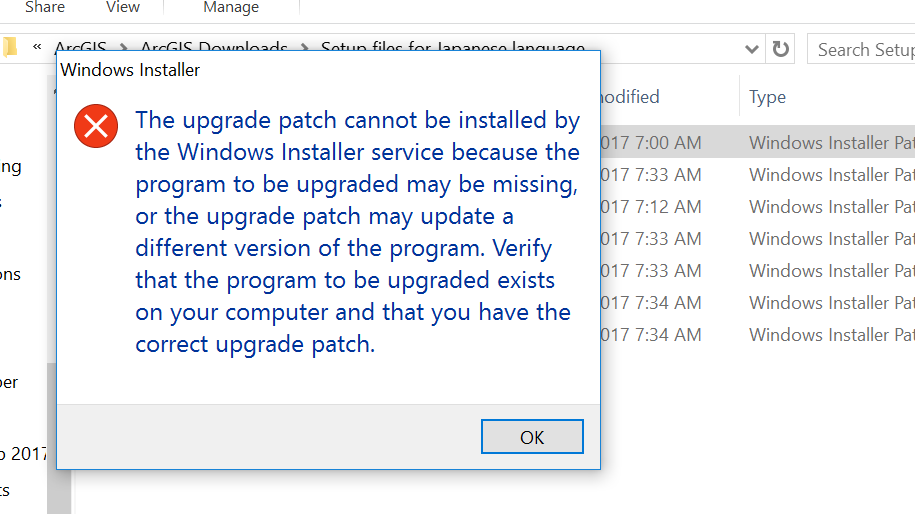
Task: Click the Windows Installer dialog title bar
Action: 328,70
